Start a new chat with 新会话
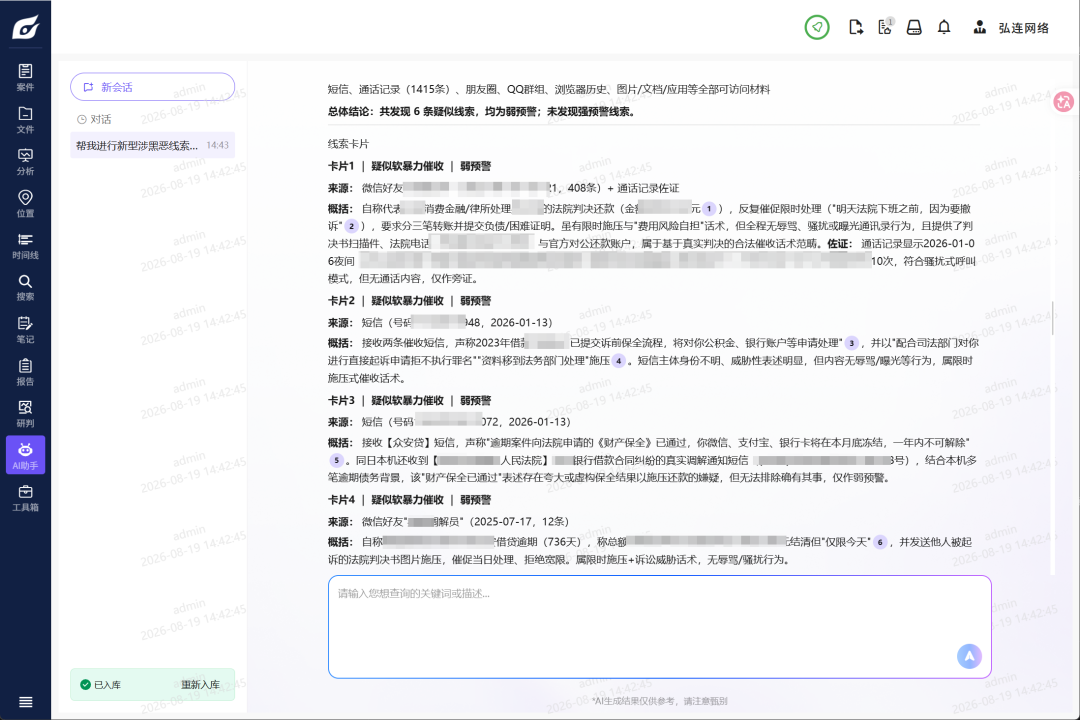Image resolution: width=1080 pixels, height=720 pixels. 152,87
